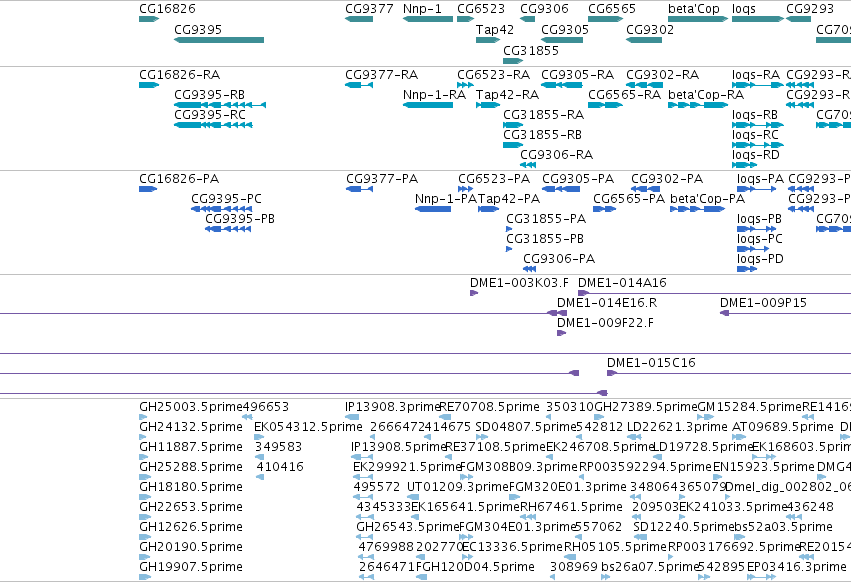Viewport: 851px width, 582px height.
Task: Select protein loqs-PD feature
Action: [x=747, y=269]
